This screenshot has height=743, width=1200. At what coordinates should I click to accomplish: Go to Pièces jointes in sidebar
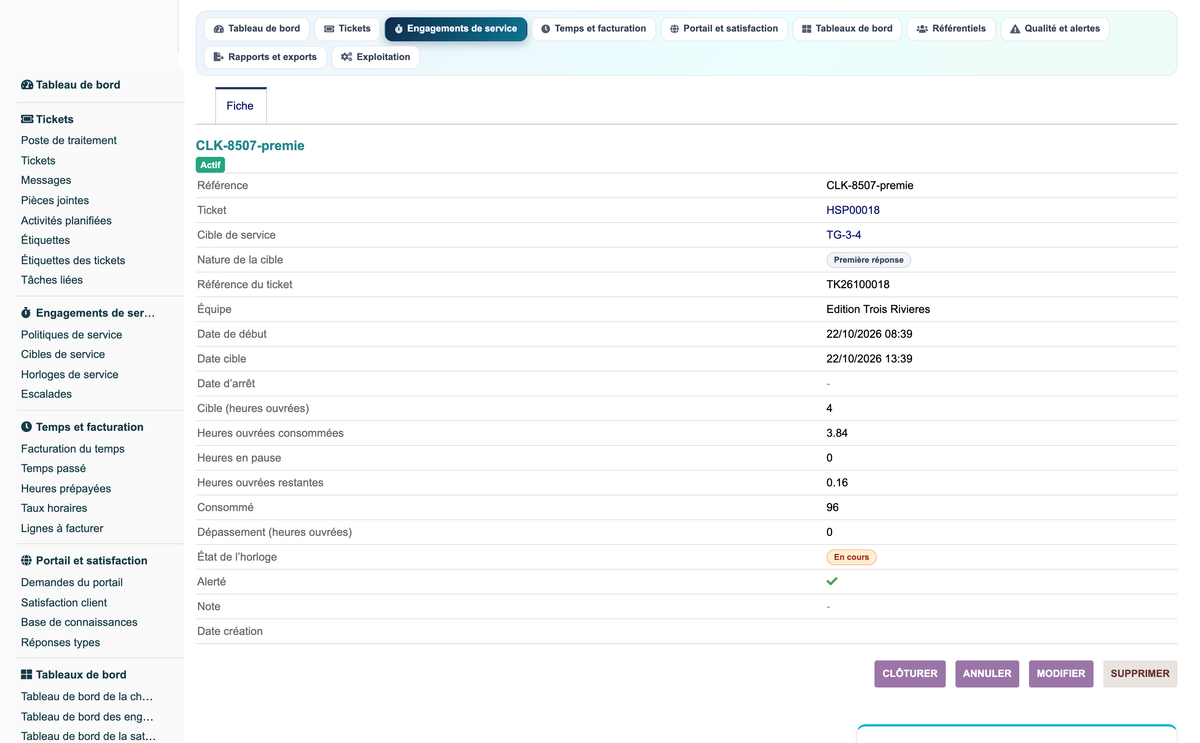(x=55, y=201)
